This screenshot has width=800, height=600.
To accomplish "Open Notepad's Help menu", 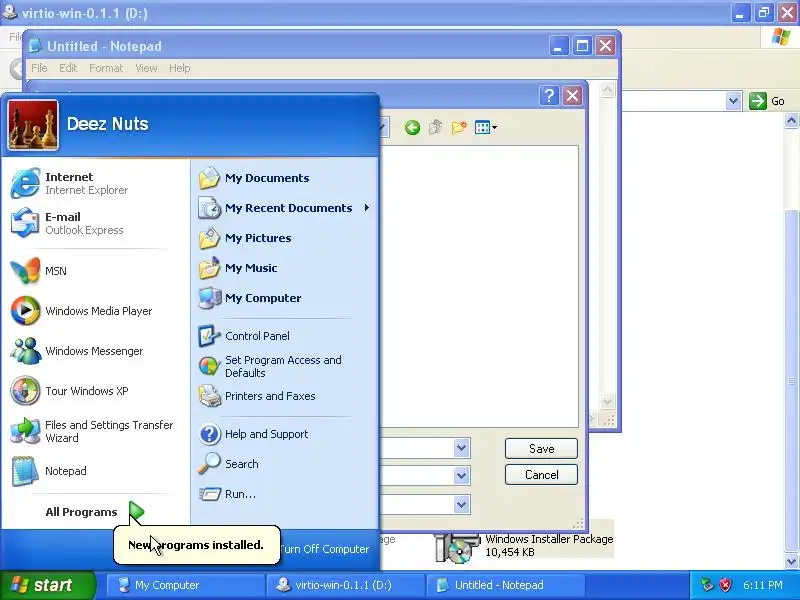I will click(x=180, y=68).
